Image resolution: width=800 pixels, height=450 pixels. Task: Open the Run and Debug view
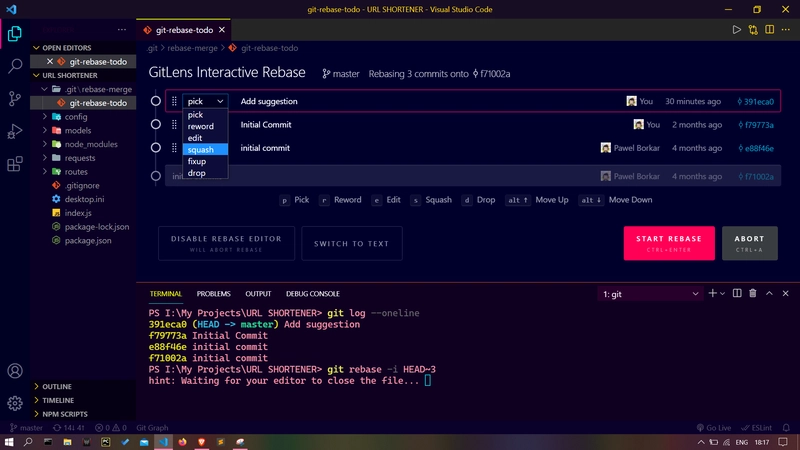point(15,131)
